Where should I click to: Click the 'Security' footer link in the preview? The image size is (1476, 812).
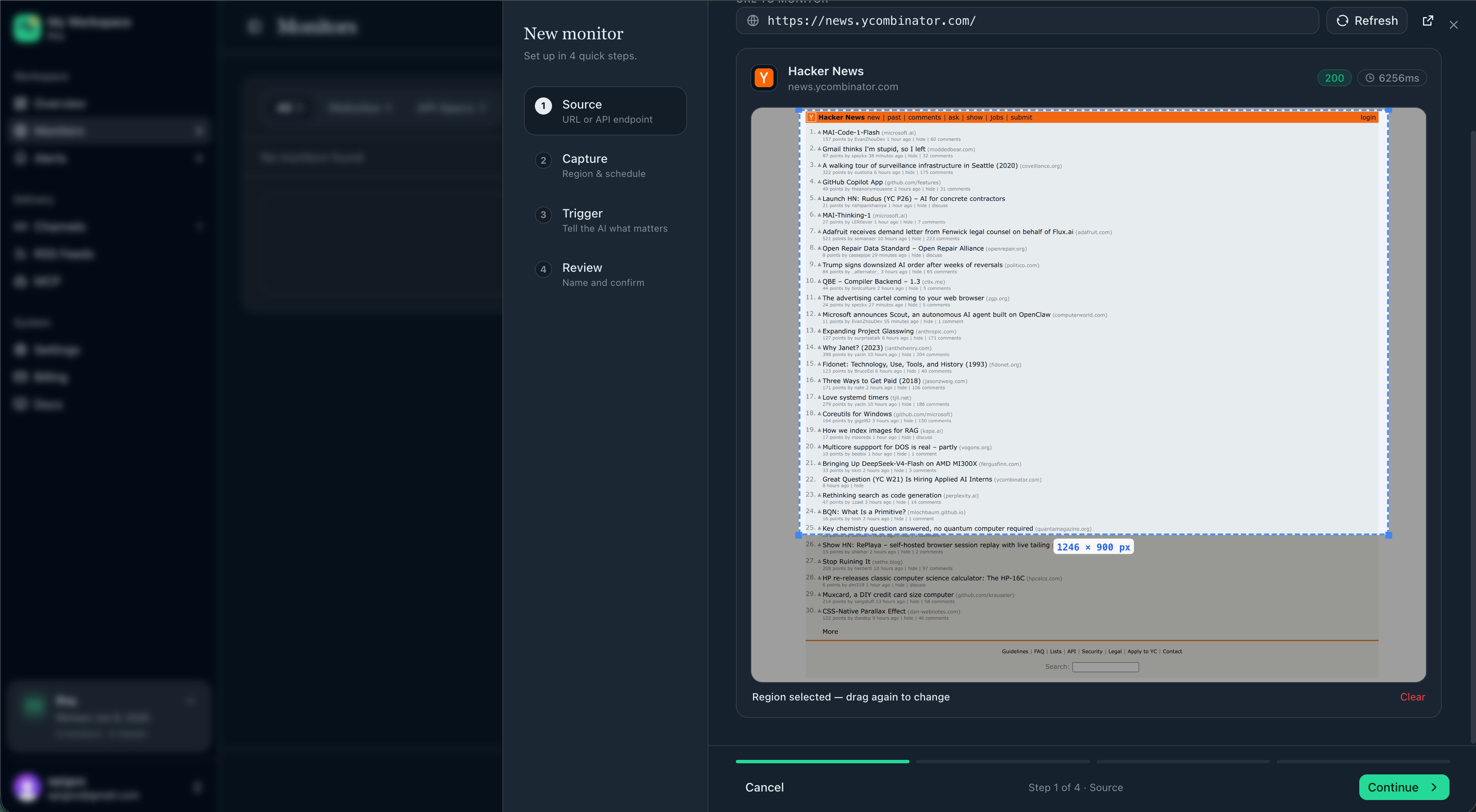(1092, 652)
